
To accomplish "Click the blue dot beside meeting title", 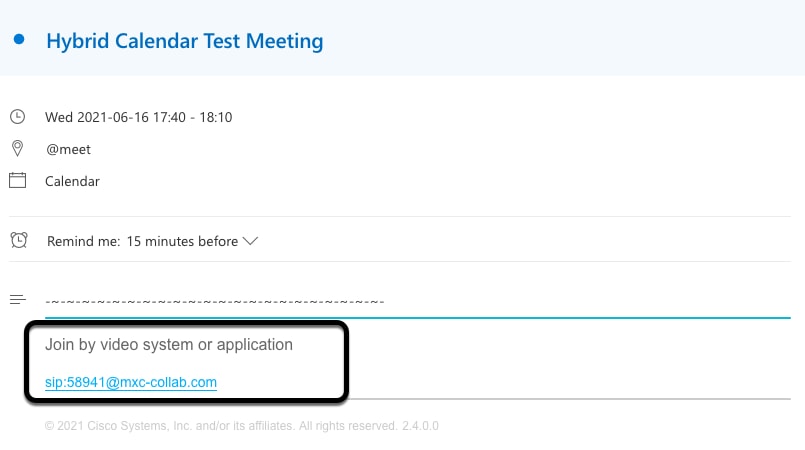I will click(x=19, y=40).
